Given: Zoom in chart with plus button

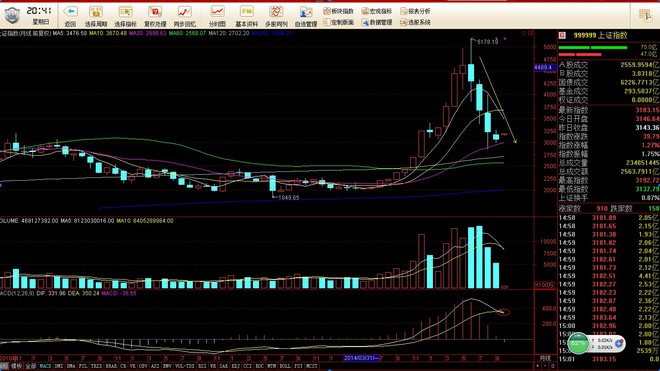Looking at the screenshot, I should tap(538, 366).
